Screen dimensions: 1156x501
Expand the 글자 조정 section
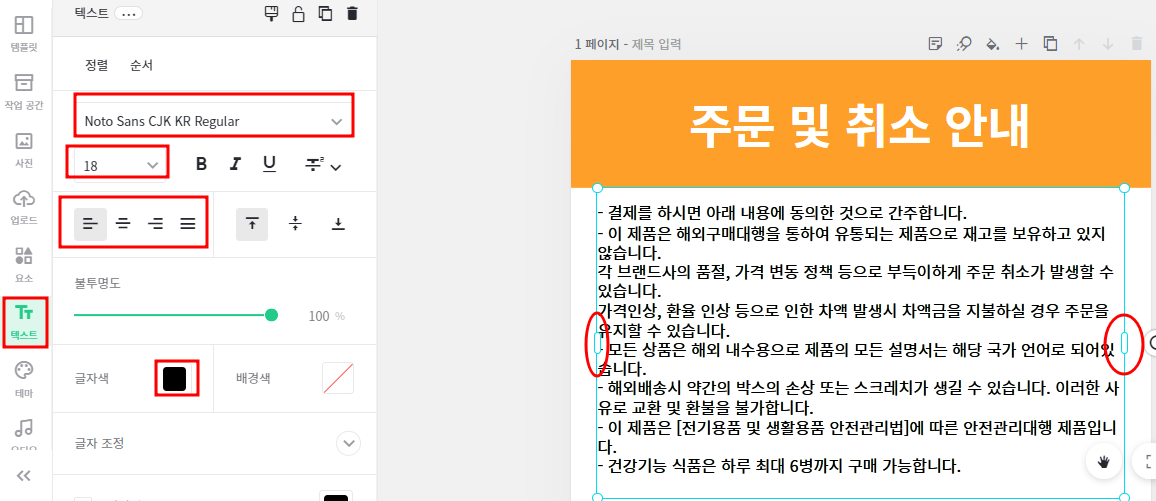tap(348, 444)
